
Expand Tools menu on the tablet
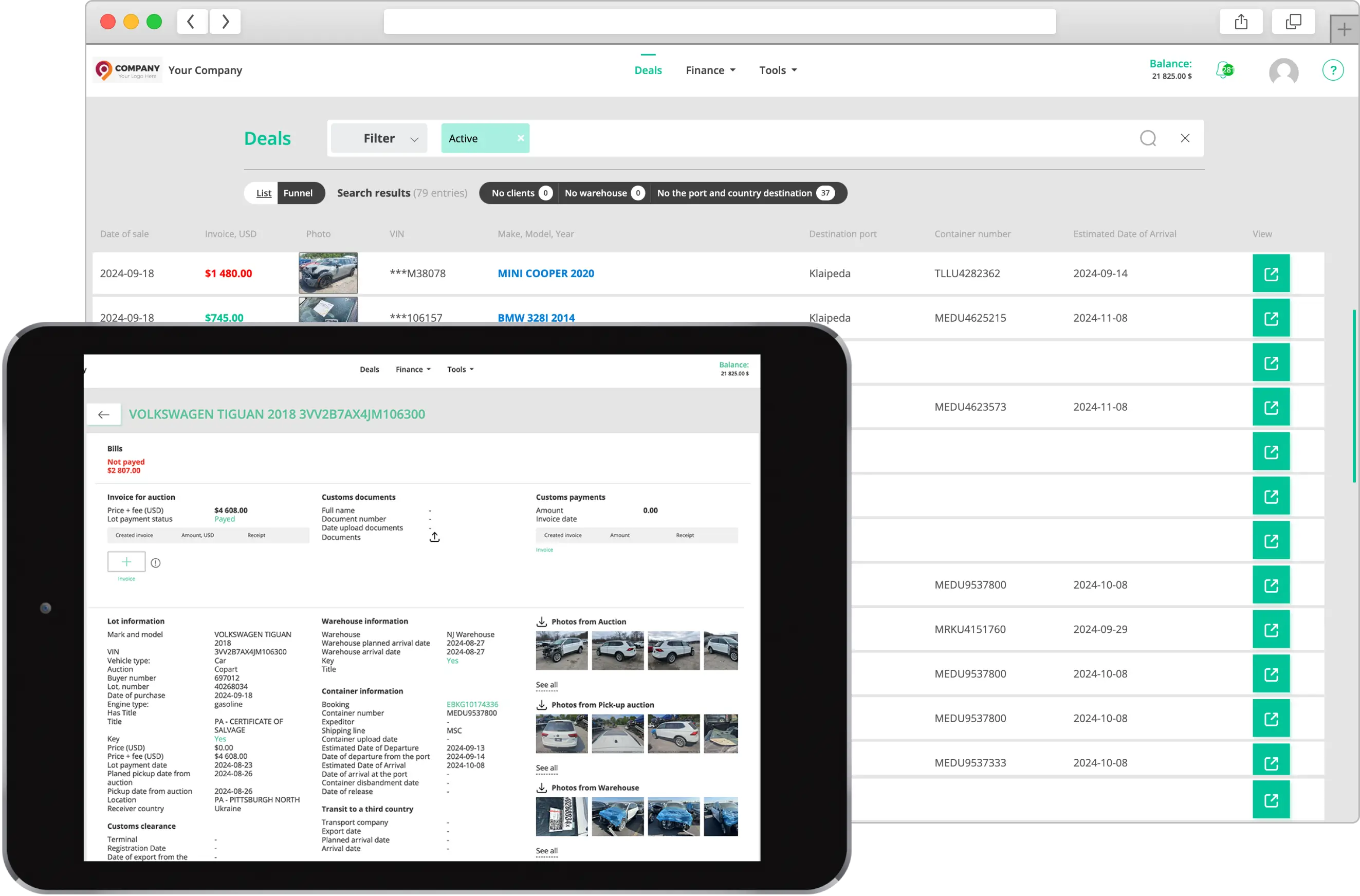point(460,370)
